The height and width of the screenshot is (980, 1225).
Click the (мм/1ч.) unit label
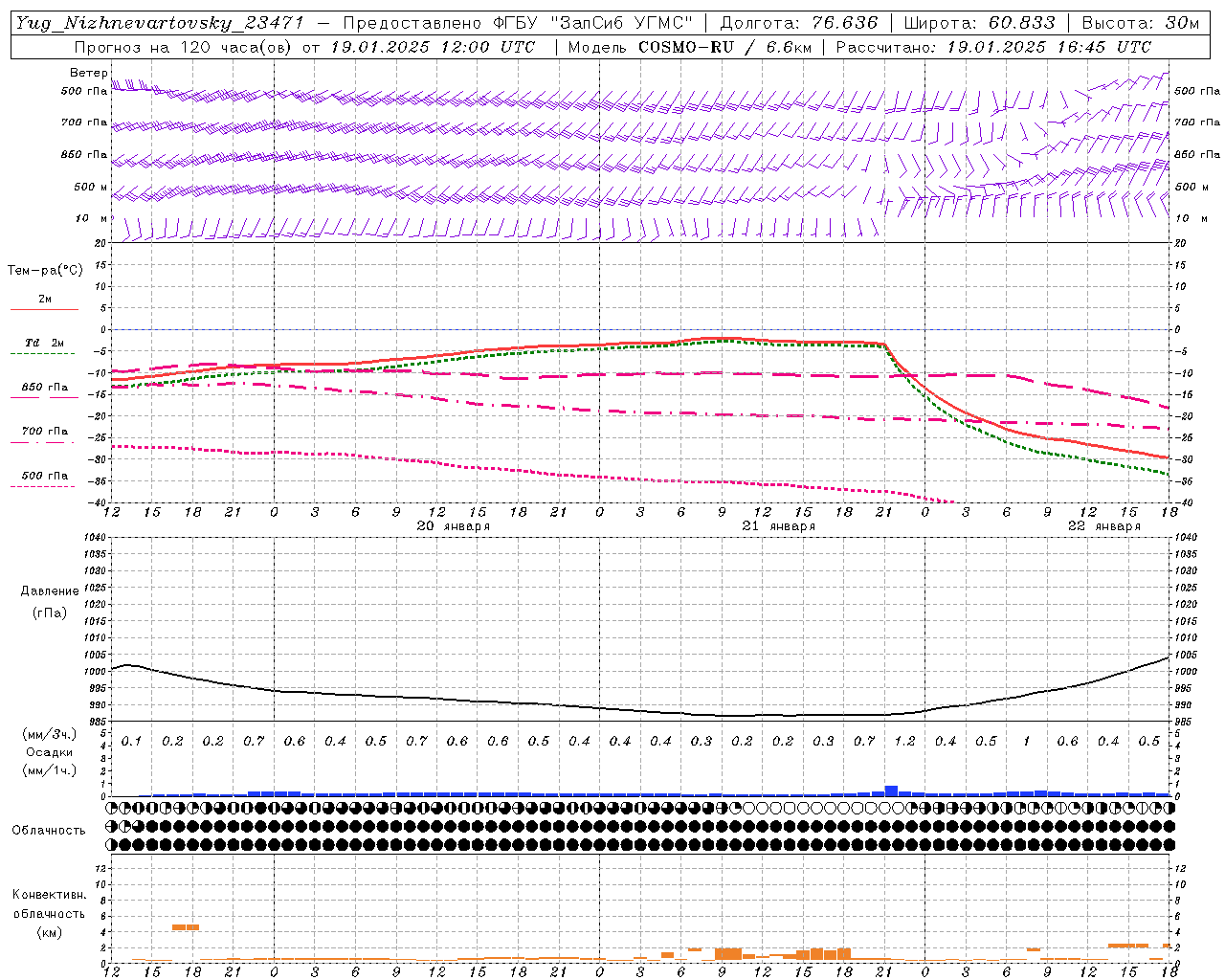point(50,770)
